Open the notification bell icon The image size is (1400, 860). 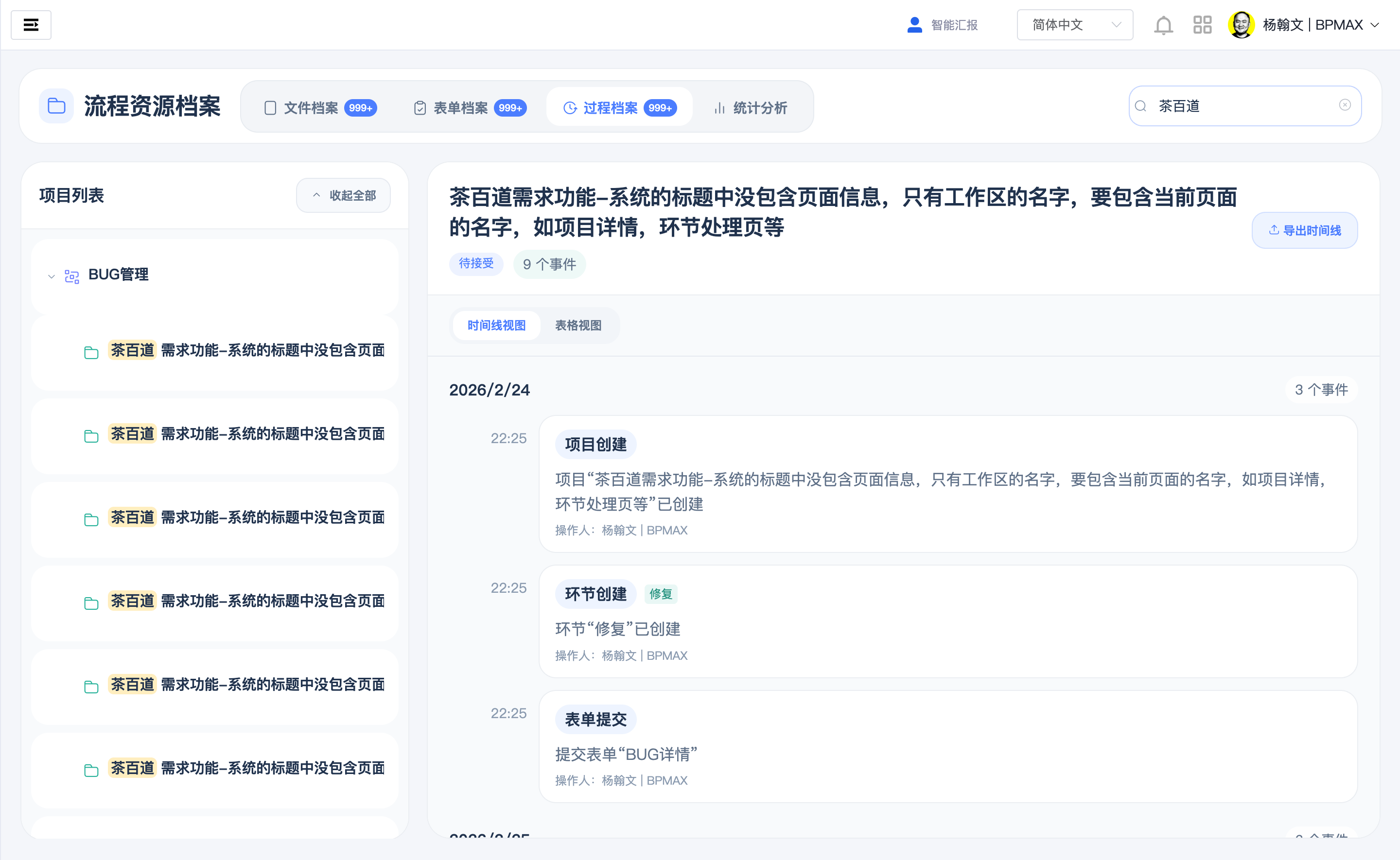click(x=1163, y=24)
